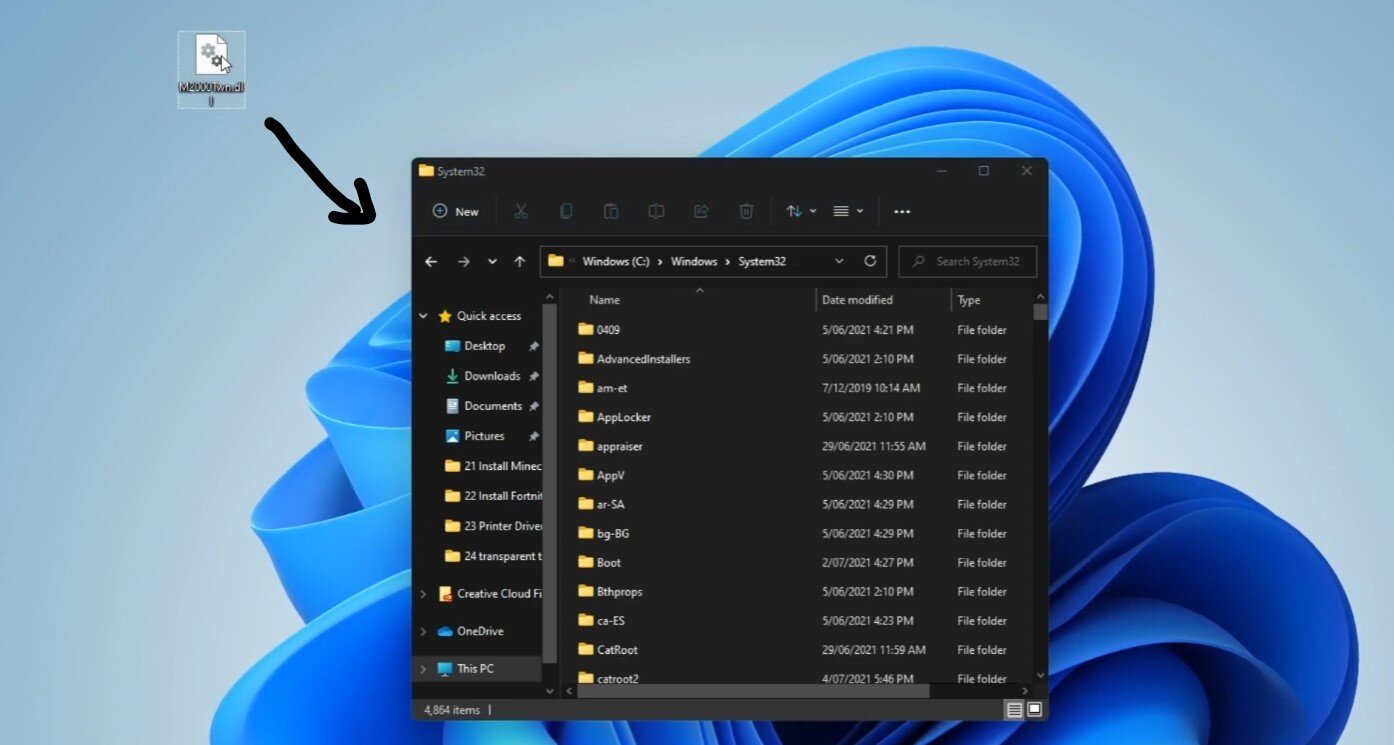This screenshot has height=745, width=1394.
Task: Open the 24 transparent folder in sidebar
Action: [493, 556]
